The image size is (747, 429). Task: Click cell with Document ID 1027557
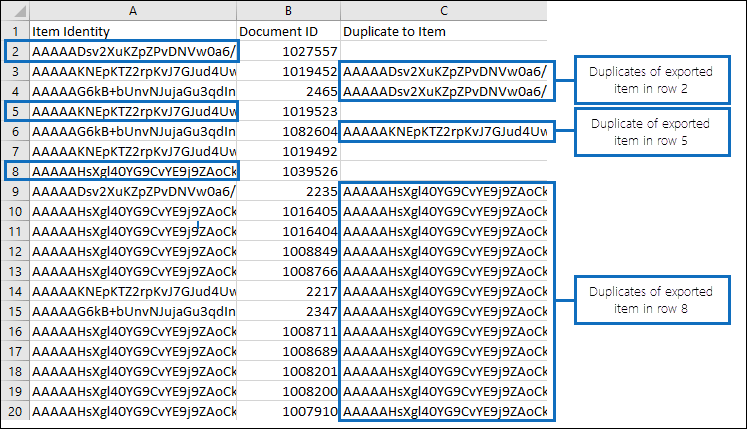pos(288,51)
